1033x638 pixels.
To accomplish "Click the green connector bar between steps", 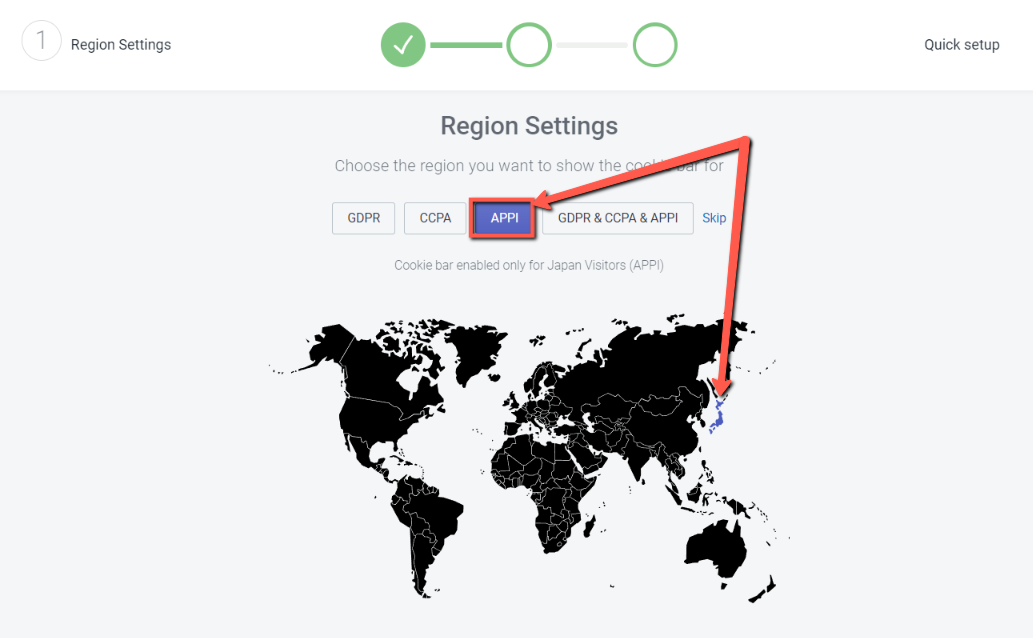I will coord(466,44).
